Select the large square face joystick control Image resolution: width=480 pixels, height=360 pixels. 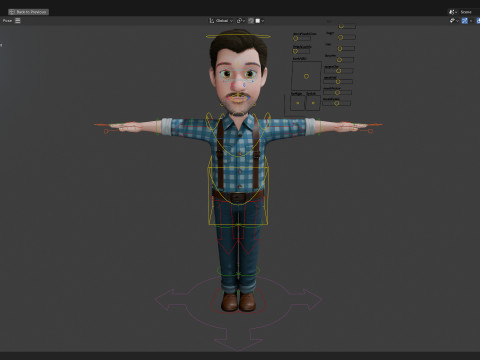[x=306, y=76]
